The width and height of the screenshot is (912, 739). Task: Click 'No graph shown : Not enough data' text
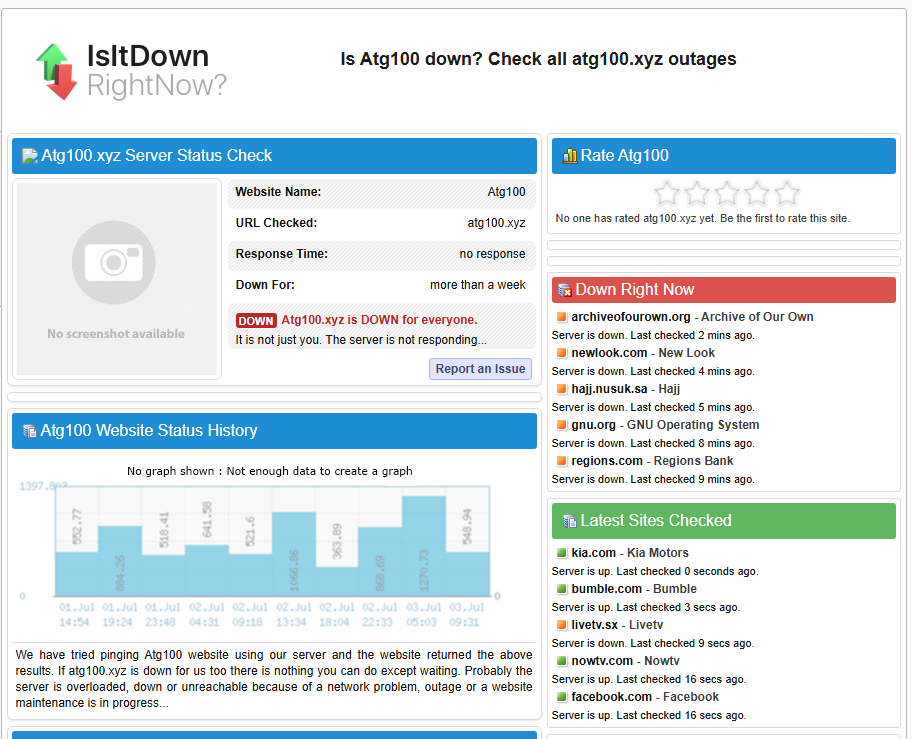pyautogui.click(x=269, y=471)
